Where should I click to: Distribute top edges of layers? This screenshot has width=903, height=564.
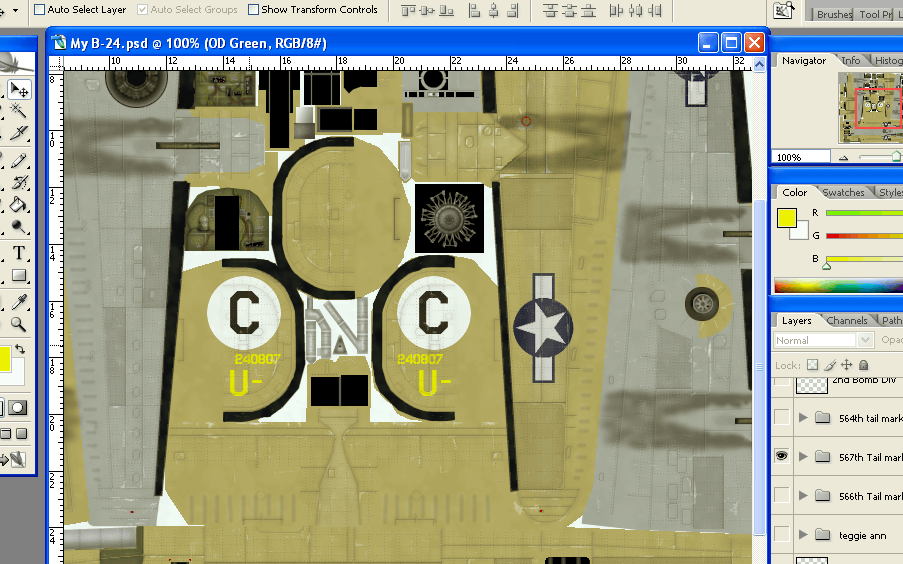click(551, 10)
